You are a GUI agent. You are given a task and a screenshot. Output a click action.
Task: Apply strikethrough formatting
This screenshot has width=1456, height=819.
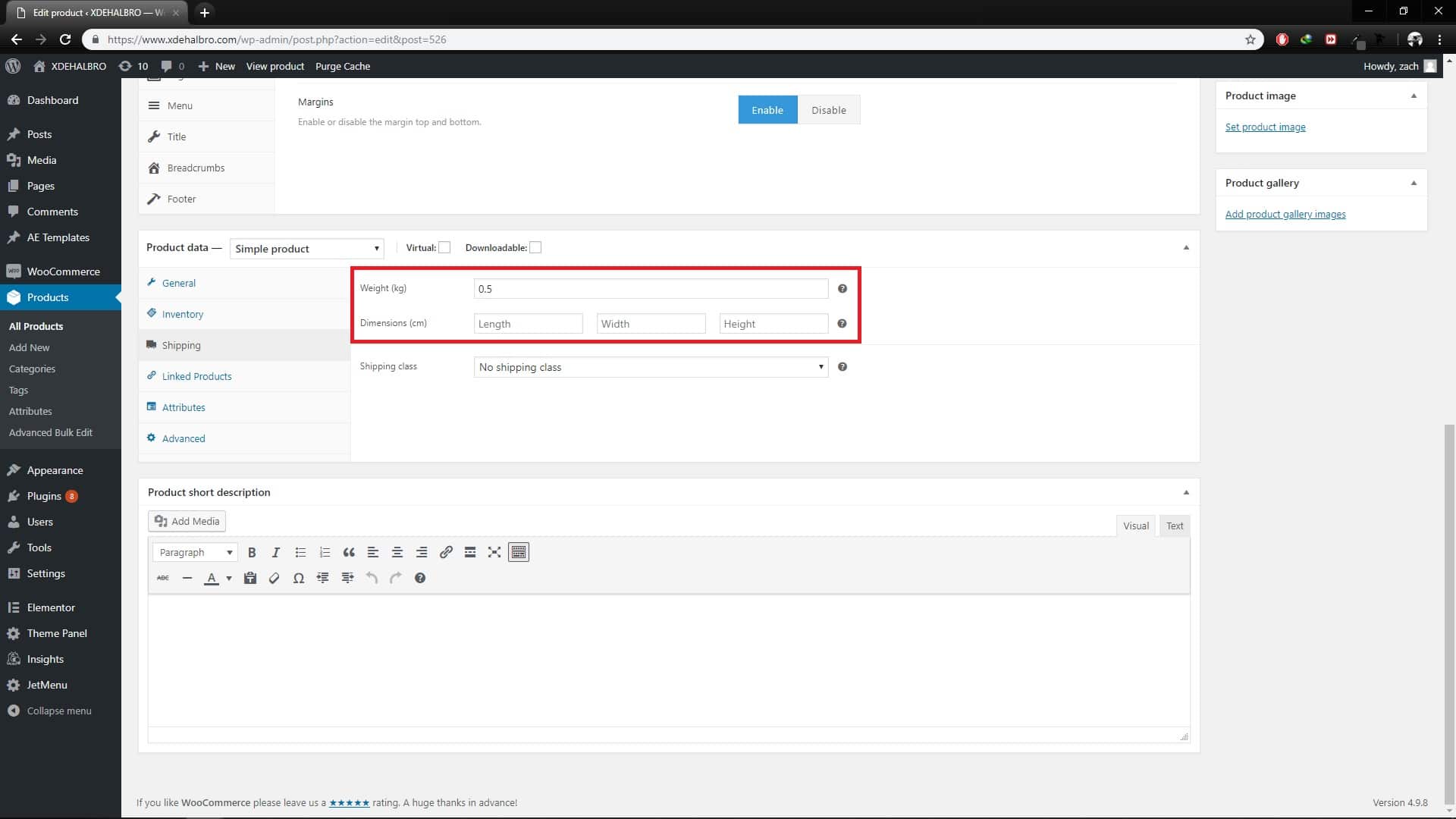click(163, 578)
